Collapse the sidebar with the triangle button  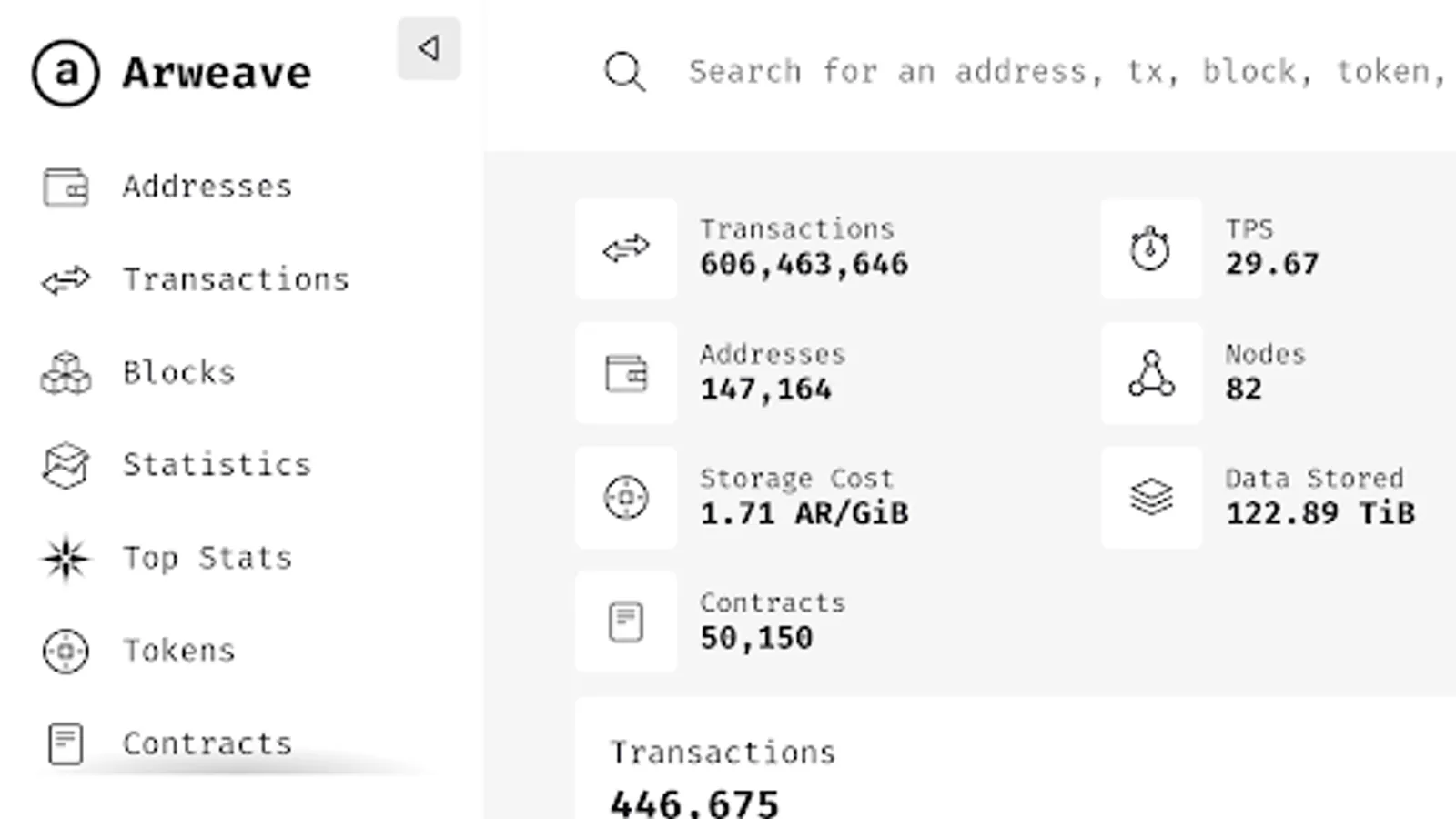coord(429,48)
